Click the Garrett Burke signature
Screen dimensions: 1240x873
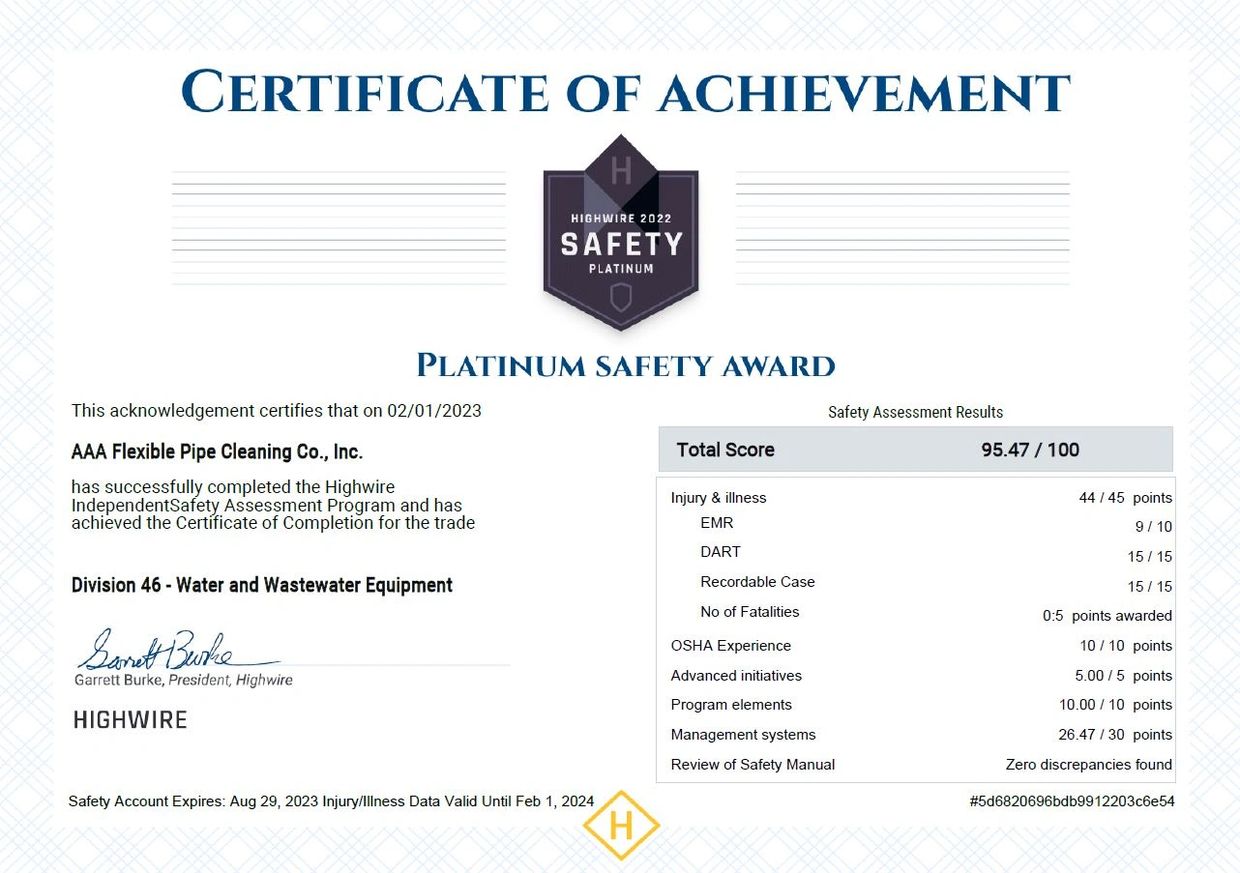160,651
